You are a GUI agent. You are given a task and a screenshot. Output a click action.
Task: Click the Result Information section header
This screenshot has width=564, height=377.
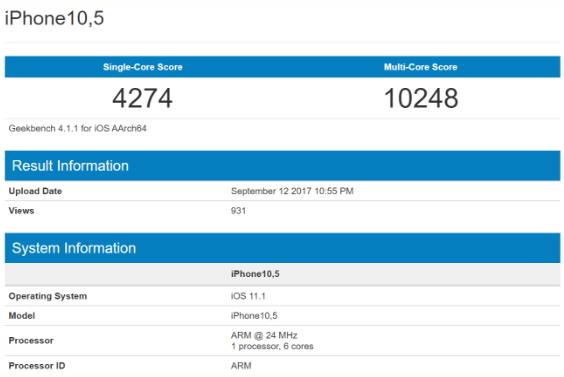[70, 166]
